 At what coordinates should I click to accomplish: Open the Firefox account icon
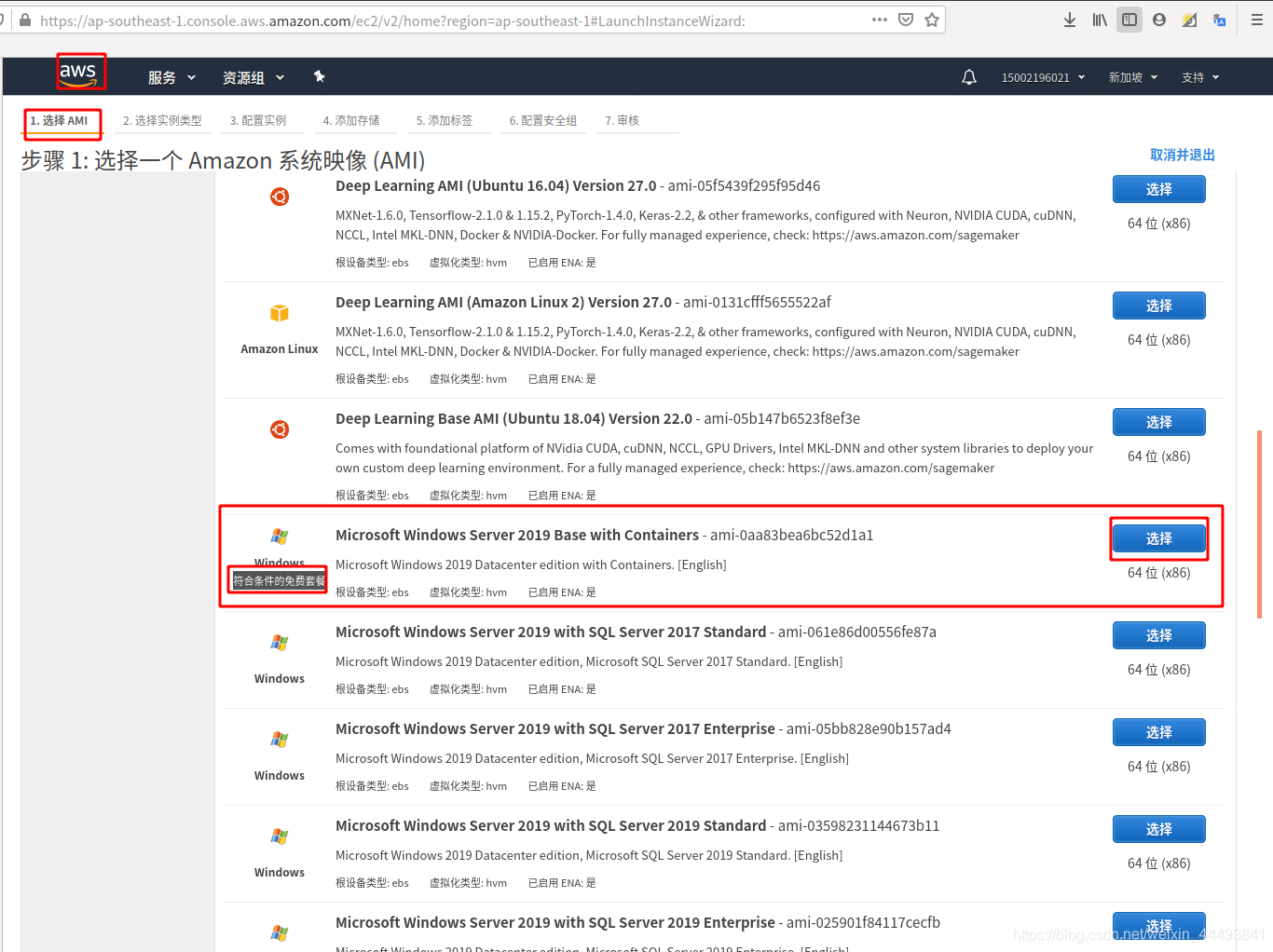[x=1159, y=20]
